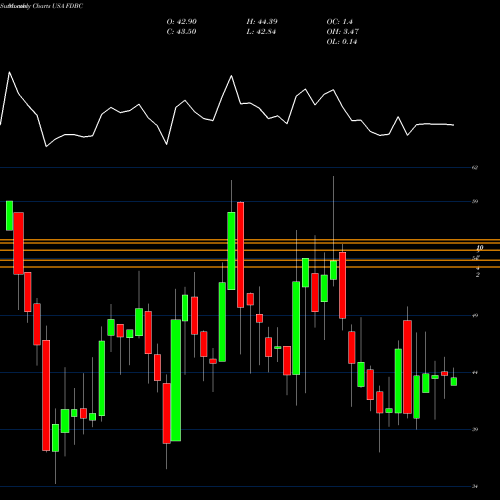Click the 62 price axis label
Image resolution: width=500 pixels, height=500 pixels.
tap(475, 168)
